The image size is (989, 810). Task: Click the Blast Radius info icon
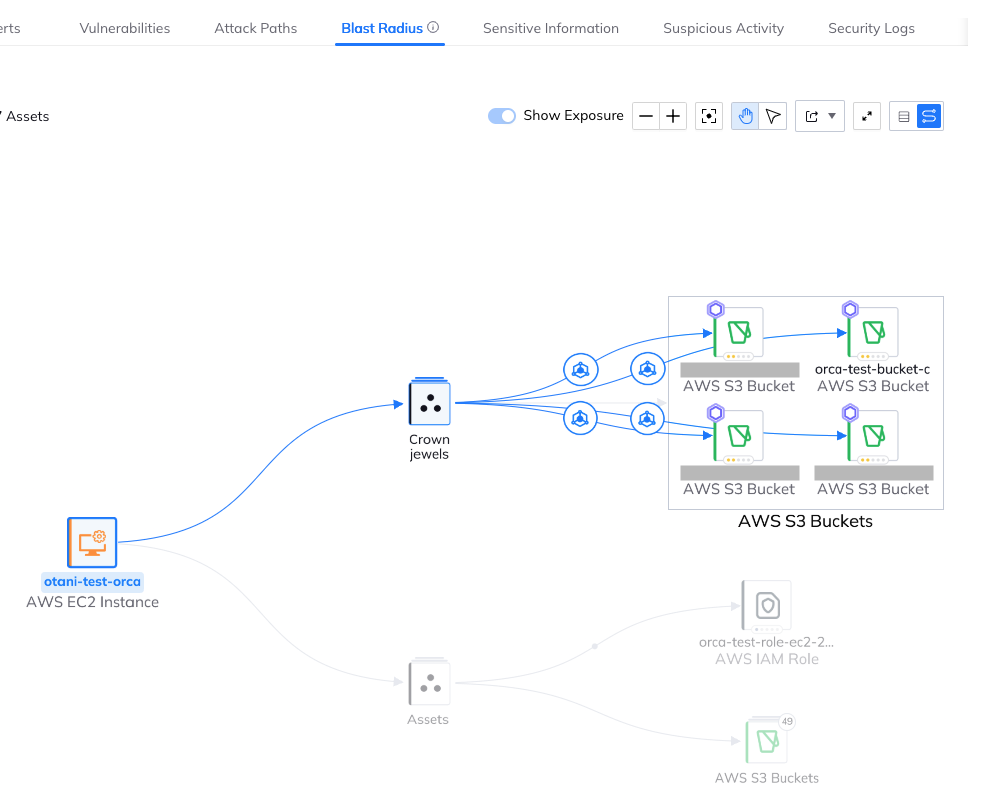tap(433, 27)
